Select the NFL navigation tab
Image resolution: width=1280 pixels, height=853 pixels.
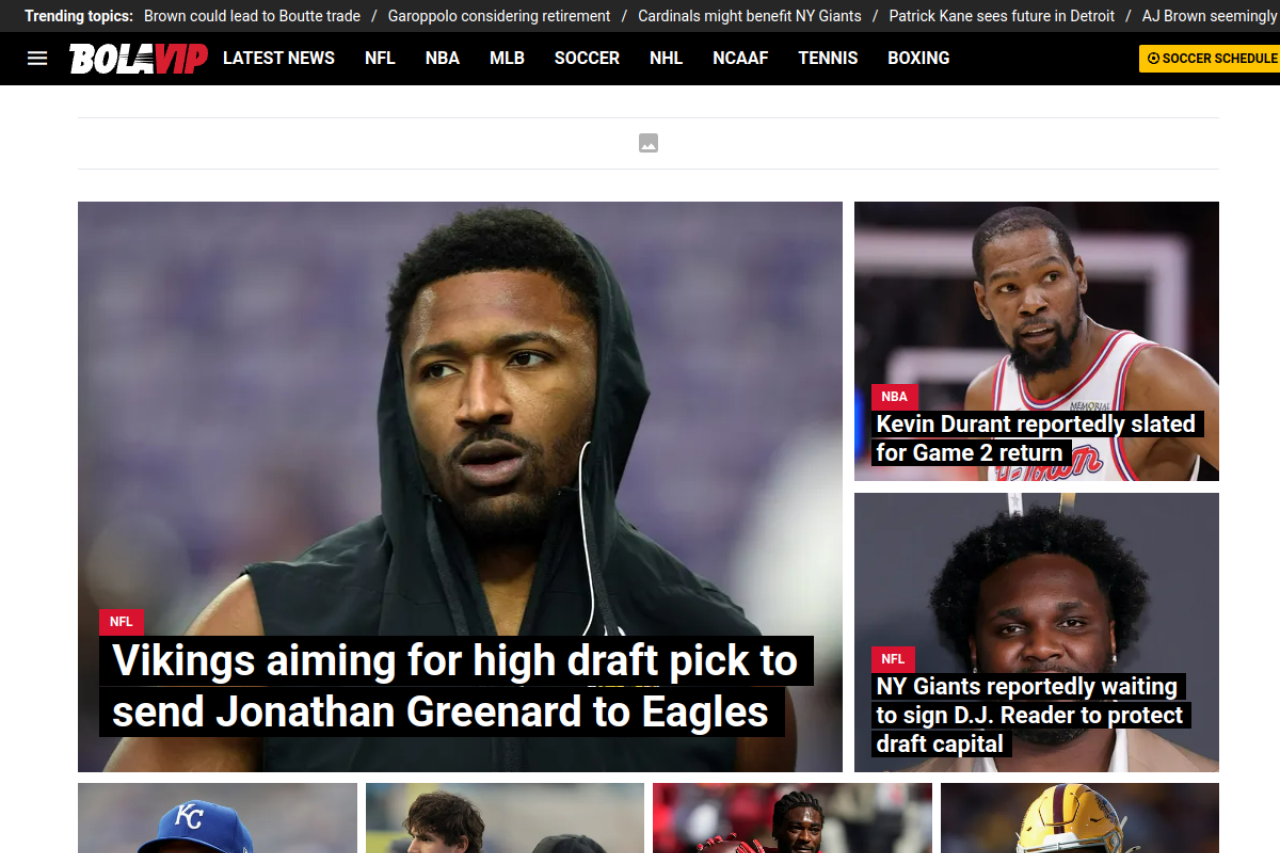tap(380, 58)
